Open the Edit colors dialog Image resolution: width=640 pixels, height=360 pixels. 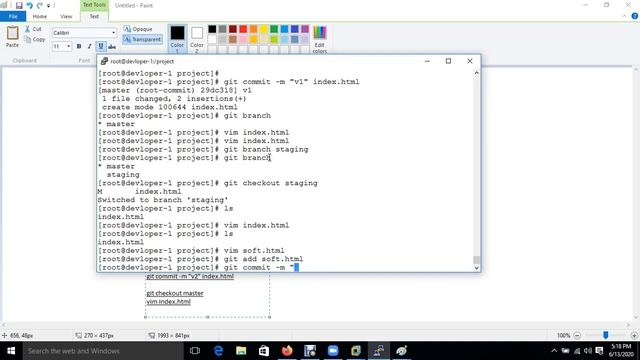tap(320, 39)
